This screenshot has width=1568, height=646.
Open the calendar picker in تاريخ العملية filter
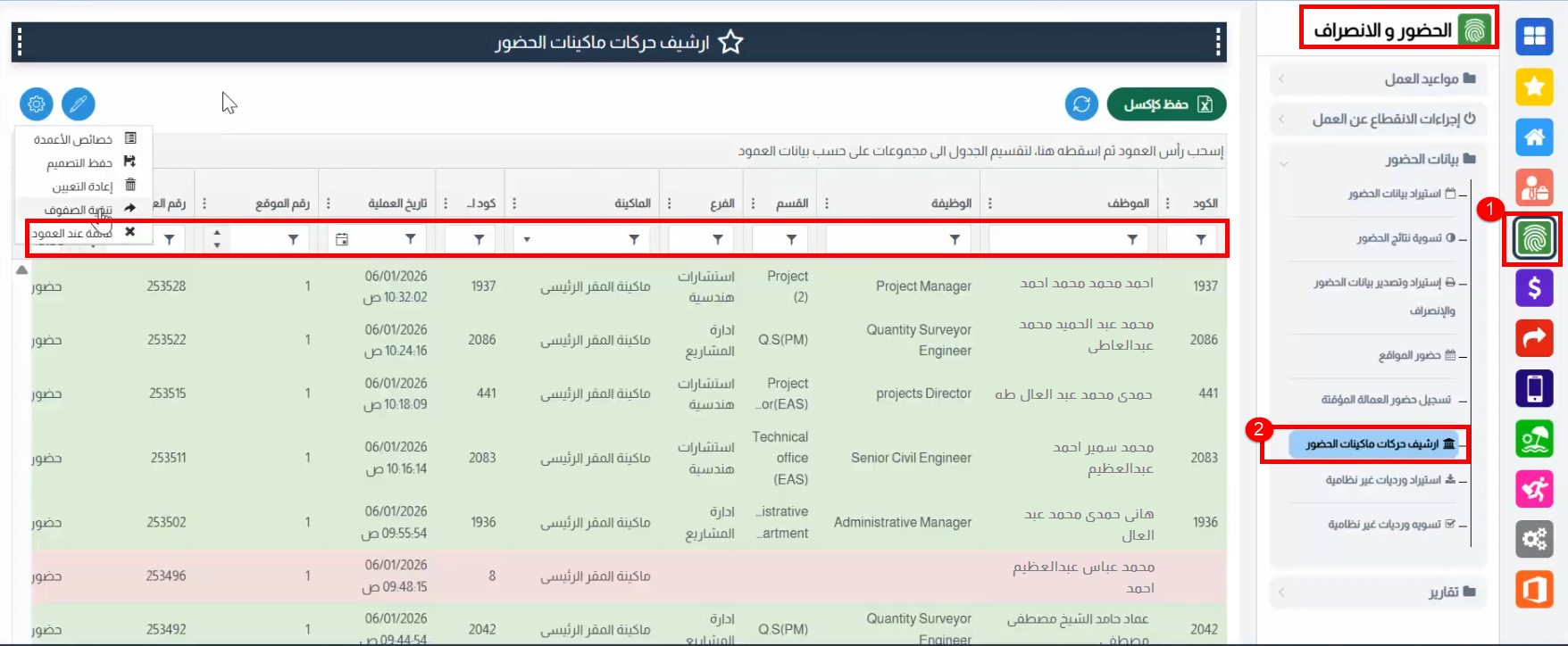(x=342, y=239)
